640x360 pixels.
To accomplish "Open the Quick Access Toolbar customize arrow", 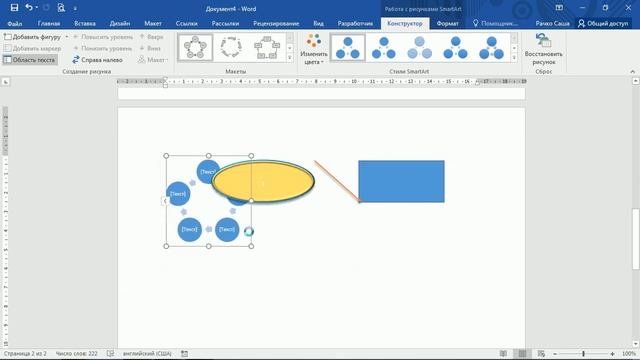I will 75,8.
